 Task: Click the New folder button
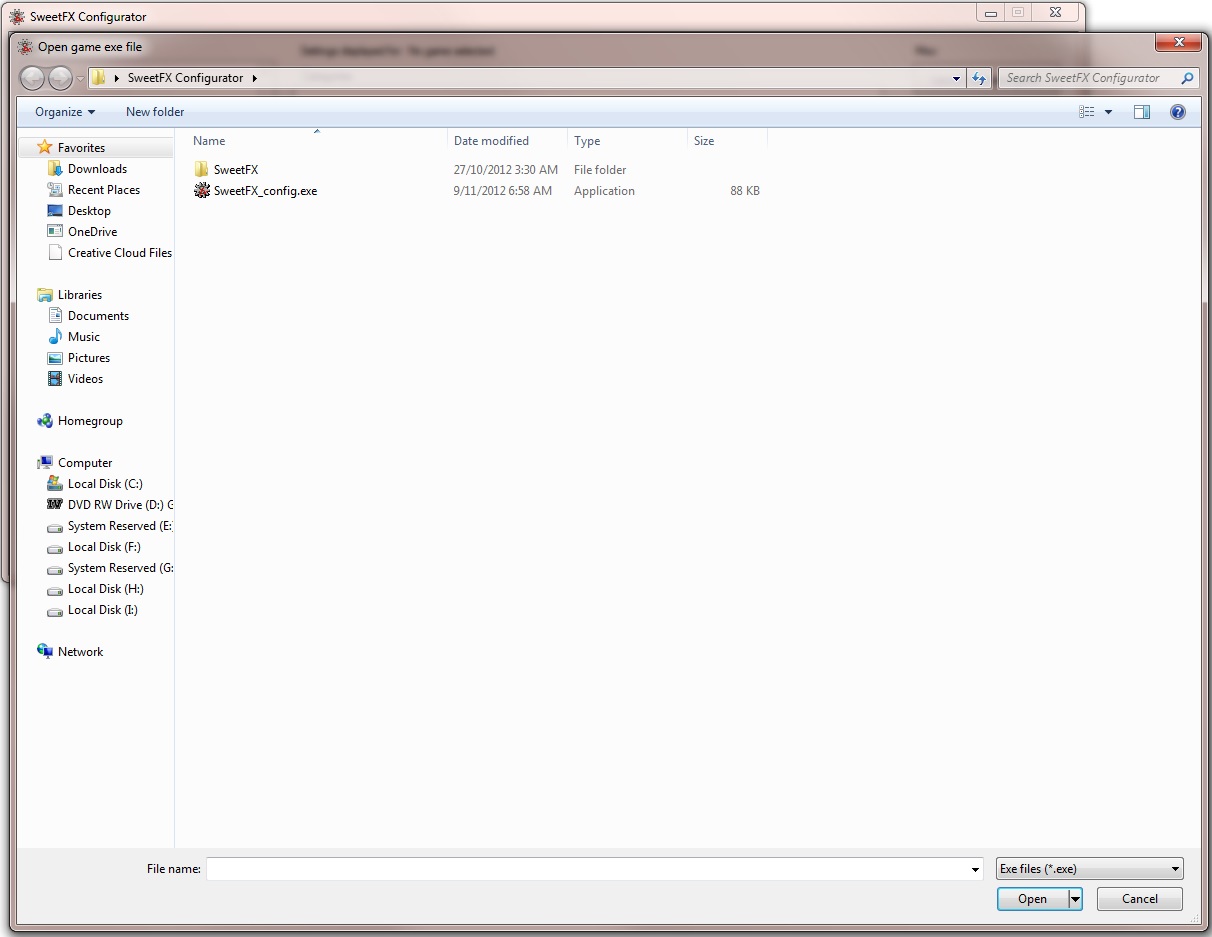click(x=155, y=112)
